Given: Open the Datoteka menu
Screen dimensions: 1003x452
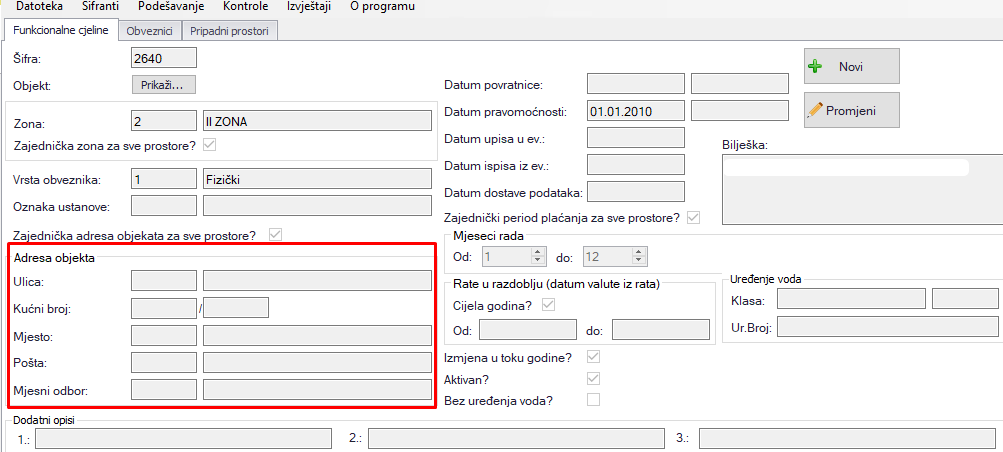Looking at the screenshot, I should pyautogui.click(x=40, y=6).
